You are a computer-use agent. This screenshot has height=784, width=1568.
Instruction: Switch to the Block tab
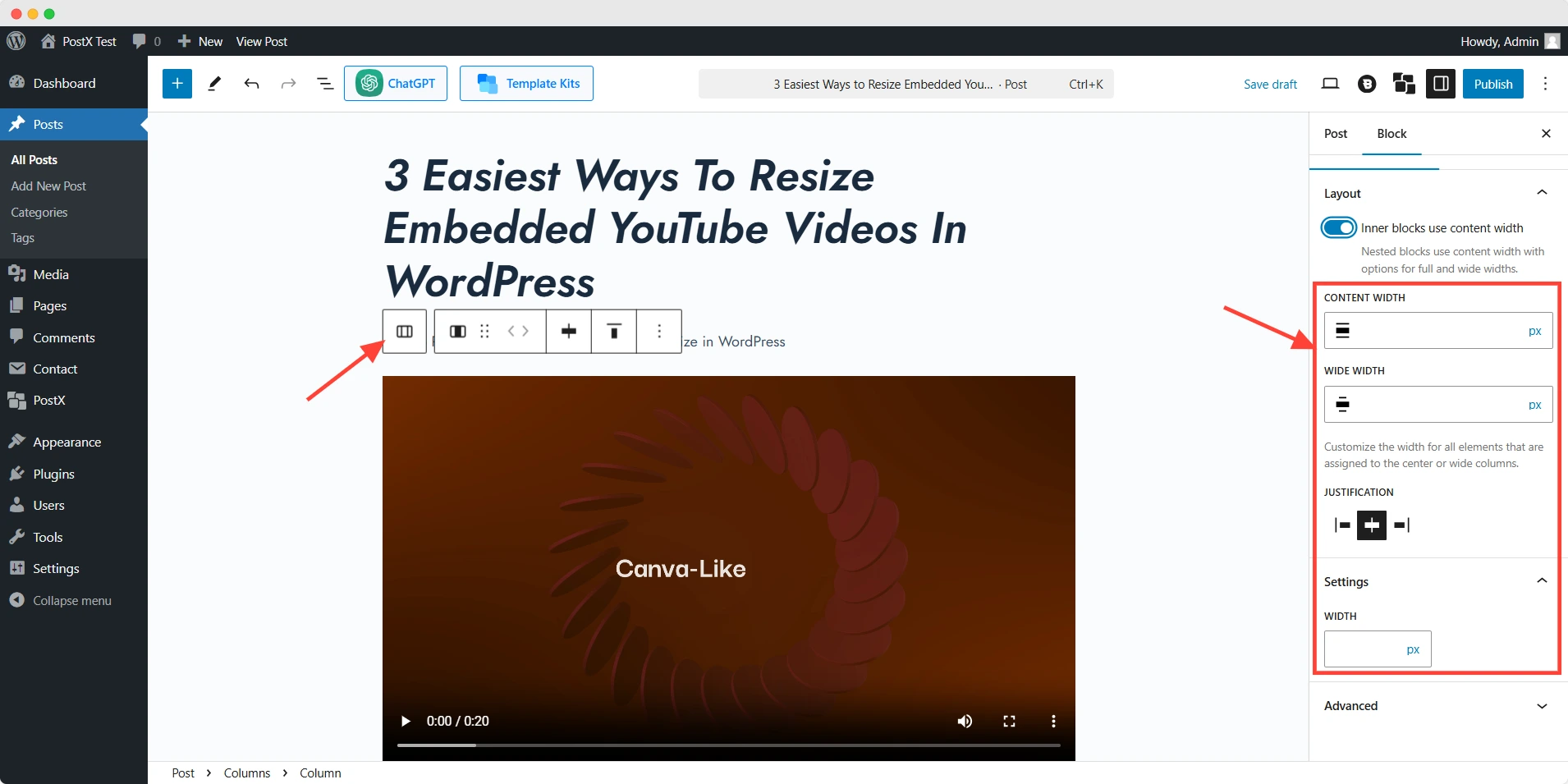pos(1391,134)
